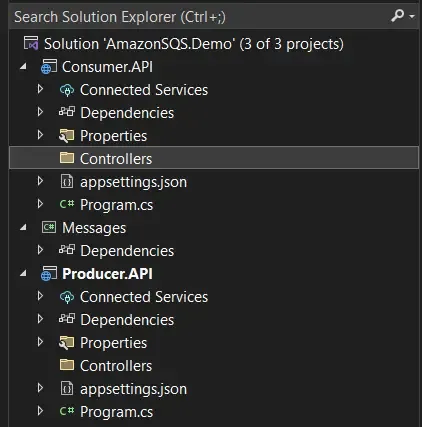Click Producer.API Connected Services cloud icon
The width and height of the screenshot is (422, 427).
tap(67, 297)
